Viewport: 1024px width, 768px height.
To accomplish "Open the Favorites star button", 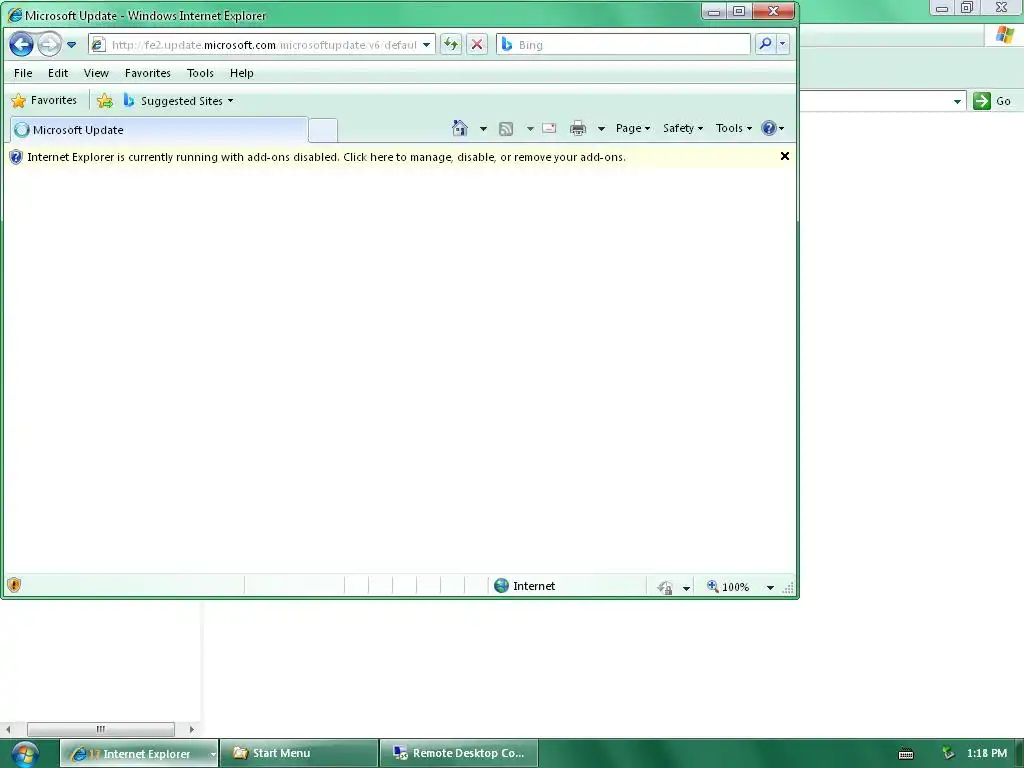I will [44, 101].
